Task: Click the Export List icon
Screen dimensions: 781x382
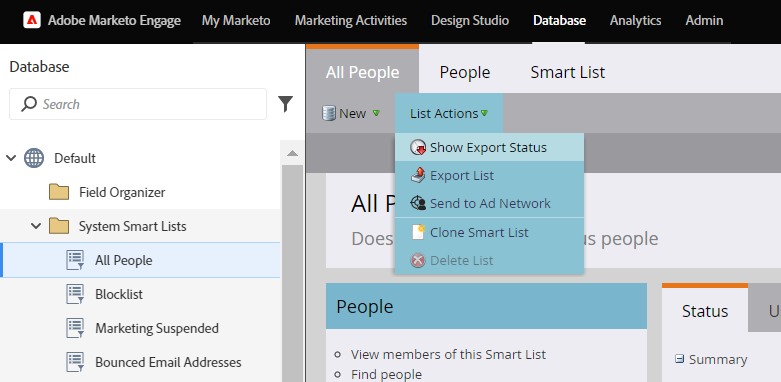Action: click(x=418, y=175)
